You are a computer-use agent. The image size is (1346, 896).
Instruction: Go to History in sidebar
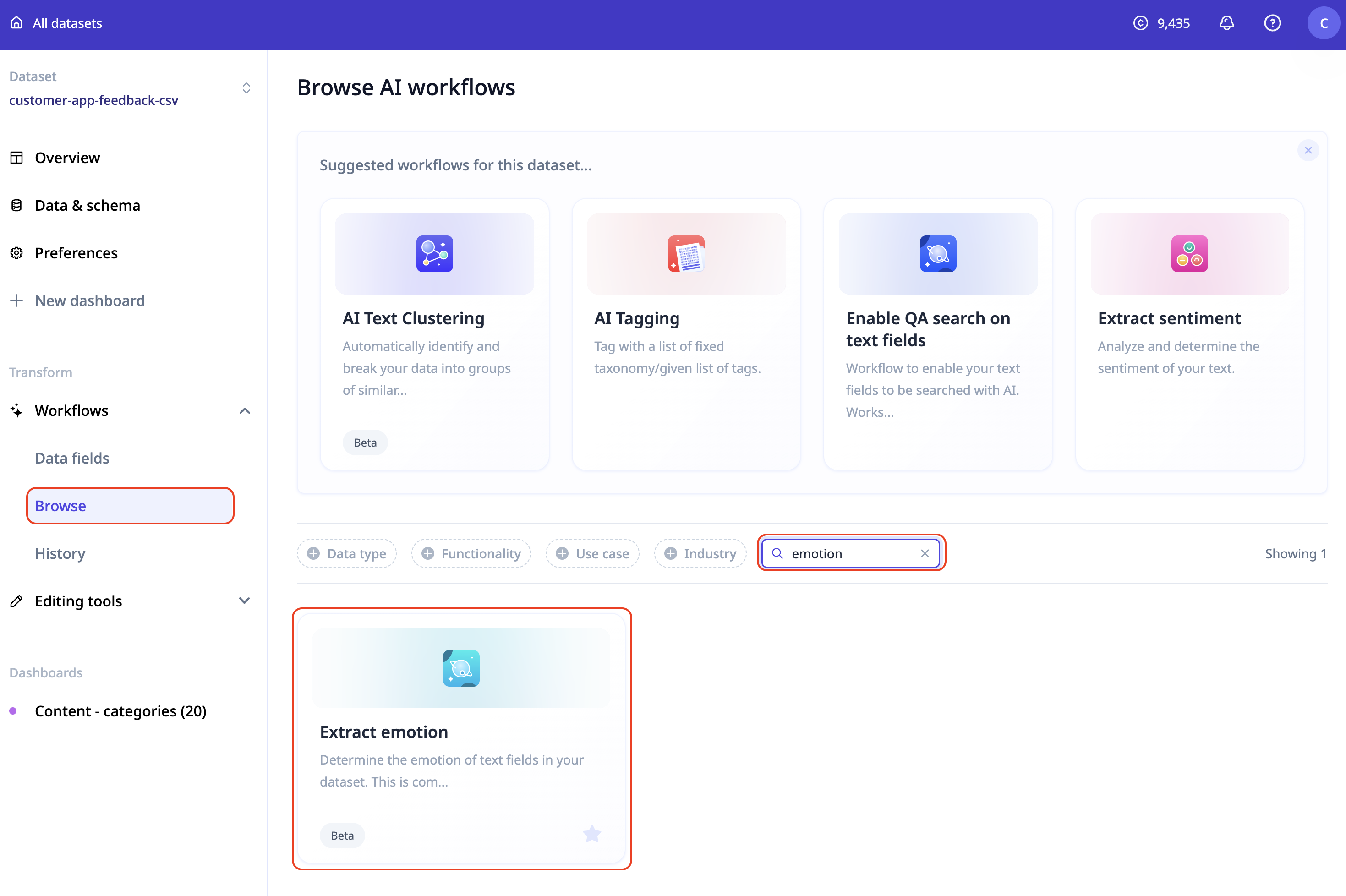[60, 553]
